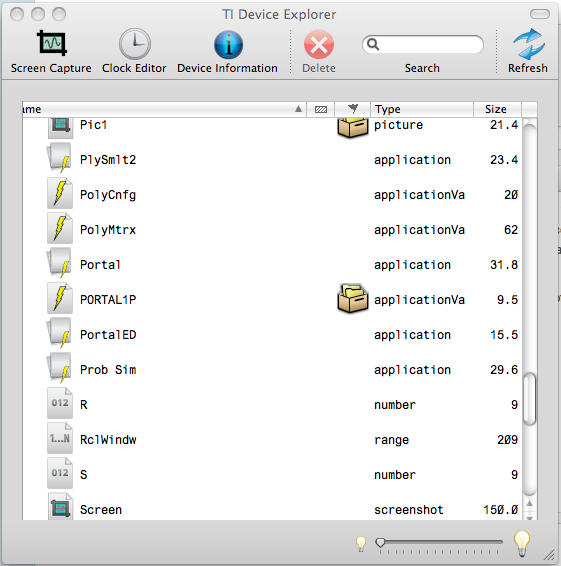Viewport: 561px width, 566px height.
Task: Select the RclWindw entry
Action: (x=108, y=440)
